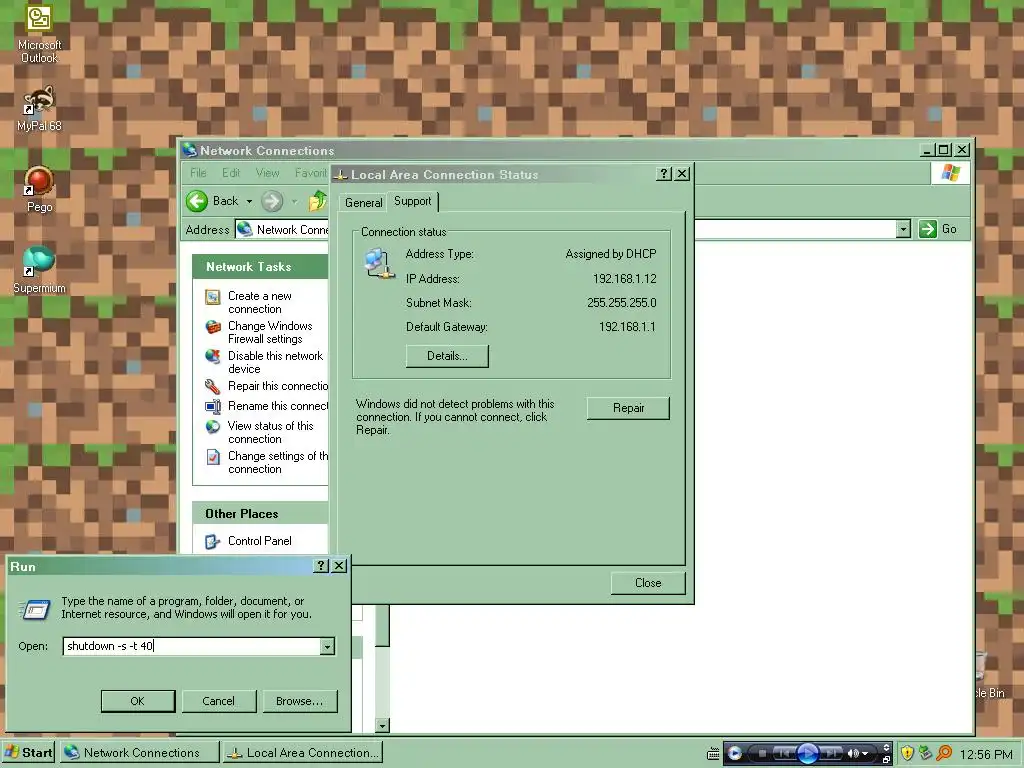Click the Security Center shield tray icon
The width and height of the screenshot is (1024, 768).
(907, 754)
